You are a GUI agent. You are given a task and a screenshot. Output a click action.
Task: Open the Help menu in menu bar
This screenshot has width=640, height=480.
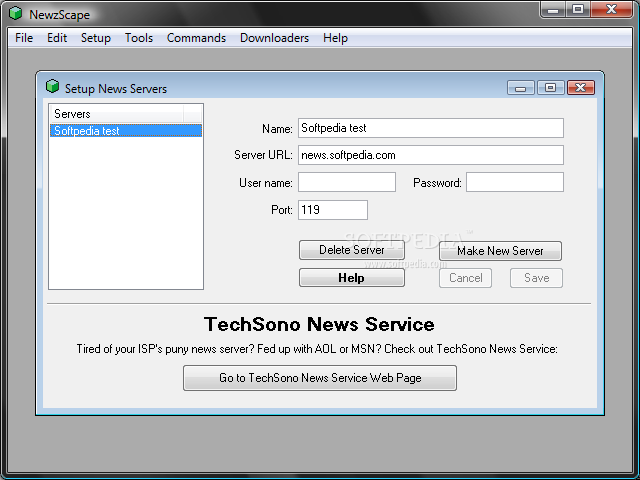coord(335,38)
